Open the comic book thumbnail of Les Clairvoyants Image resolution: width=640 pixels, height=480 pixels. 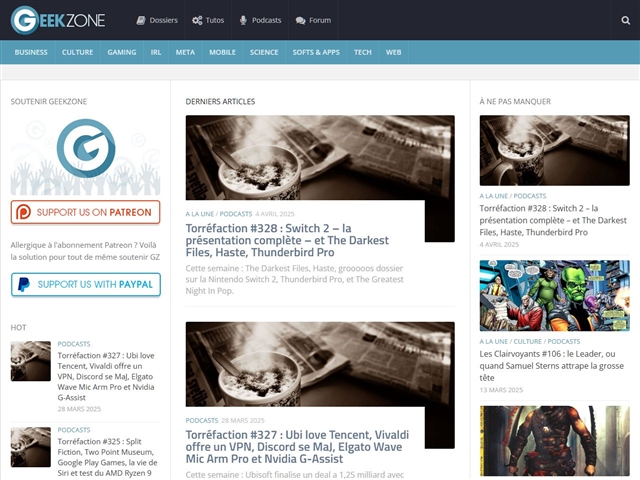(x=554, y=296)
